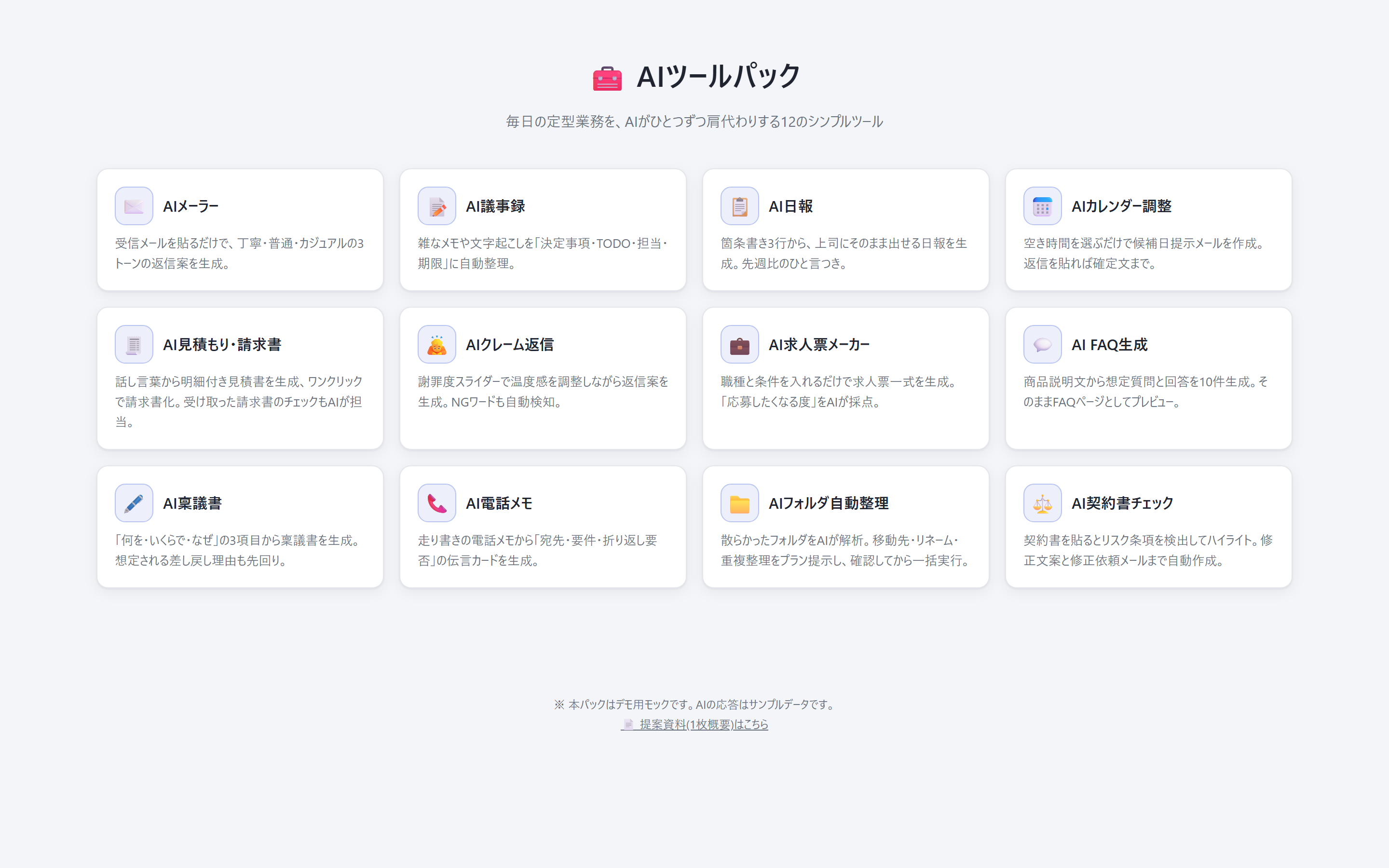This screenshot has height=868, width=1389.
Task: Click the AI日報 clipboard icon
Action: [x=740, y=206]
